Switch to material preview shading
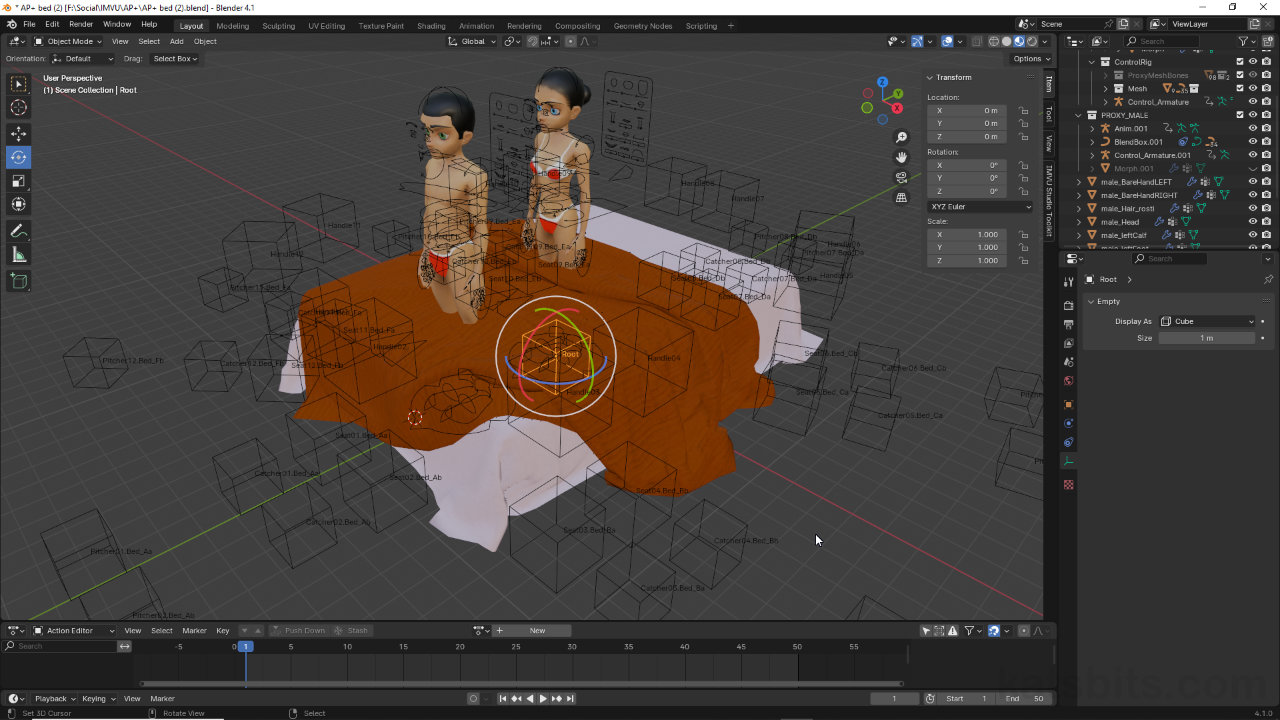The image size is (1280, 720). [x=1019, y=41]
